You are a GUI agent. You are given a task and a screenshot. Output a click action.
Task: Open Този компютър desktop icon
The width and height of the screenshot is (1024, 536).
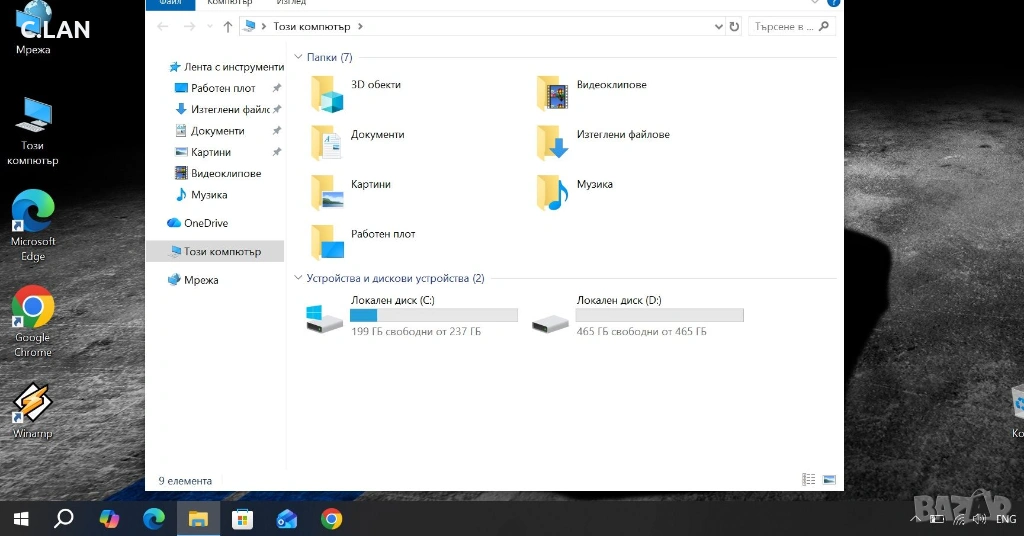(x=33, y=131)
